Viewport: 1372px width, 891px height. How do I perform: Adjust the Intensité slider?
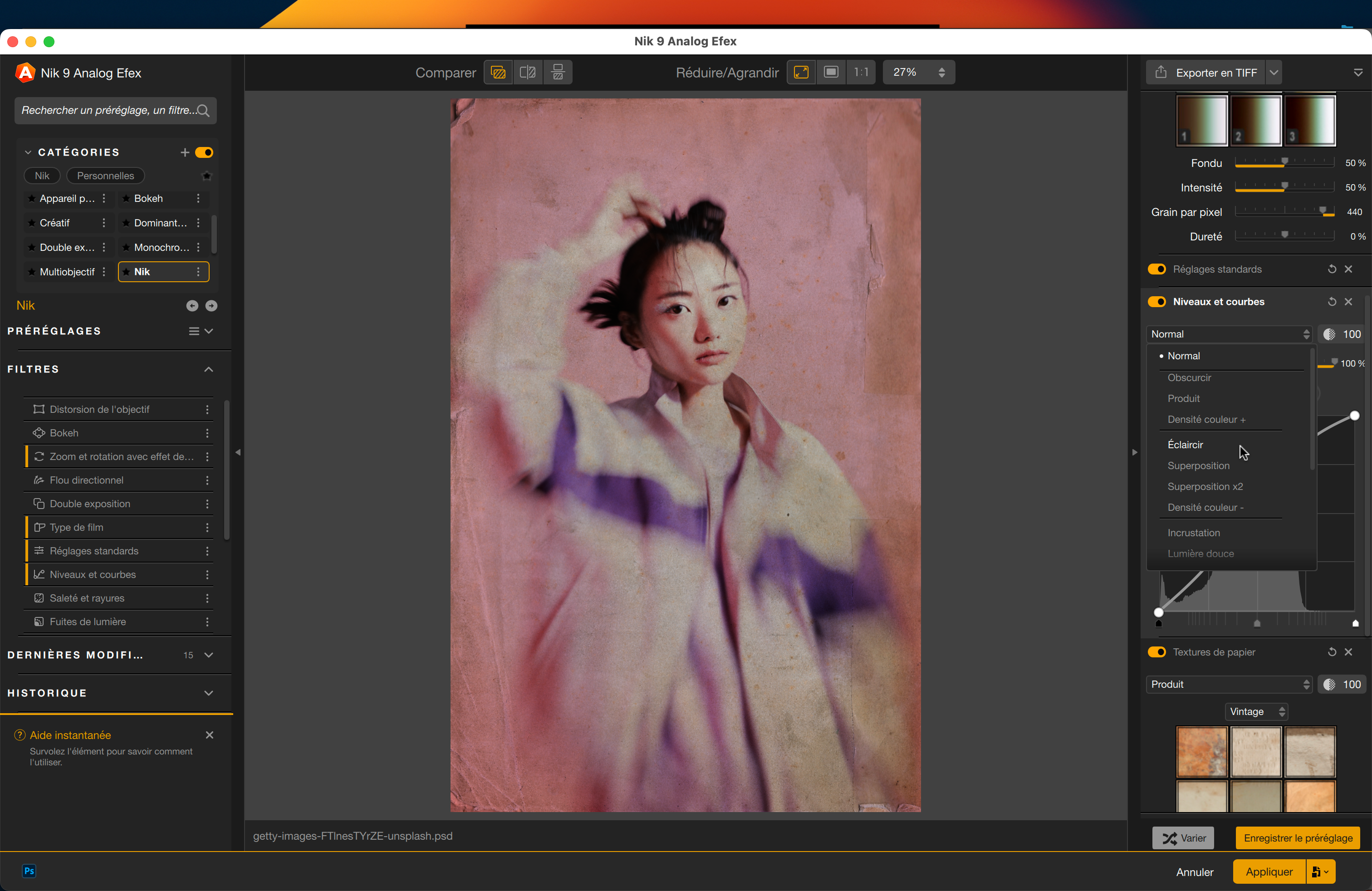(x=1284, y=187)
